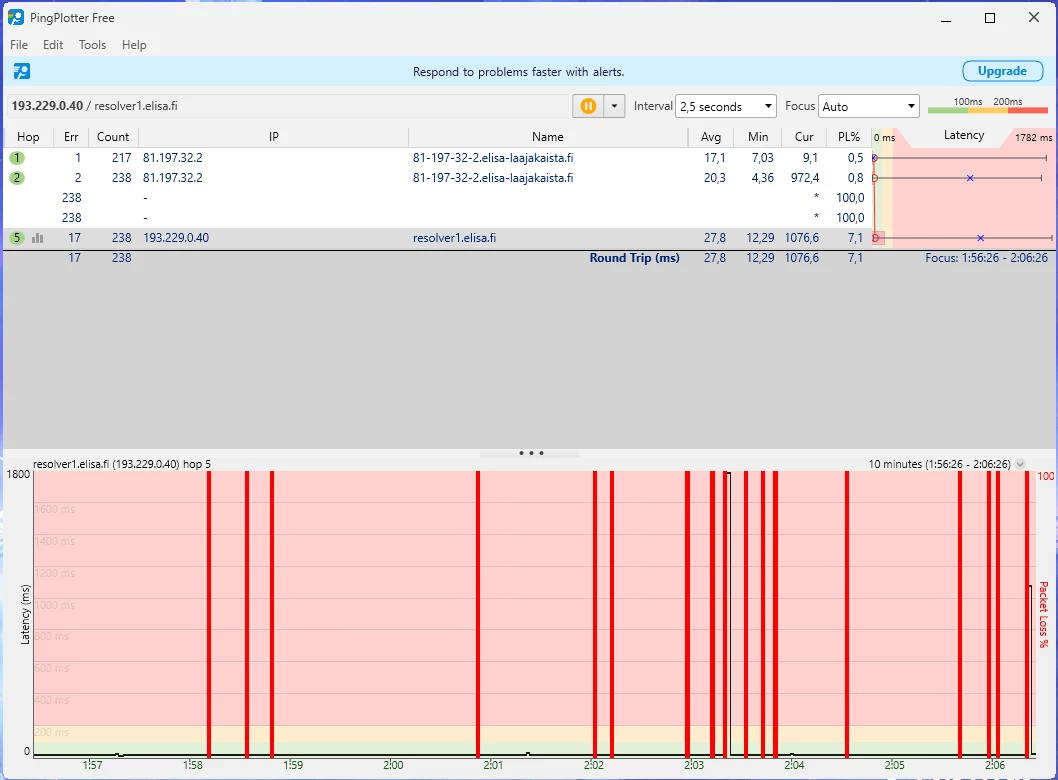Click the Upgrade button
The image size is (1058, 780).
1002,71
